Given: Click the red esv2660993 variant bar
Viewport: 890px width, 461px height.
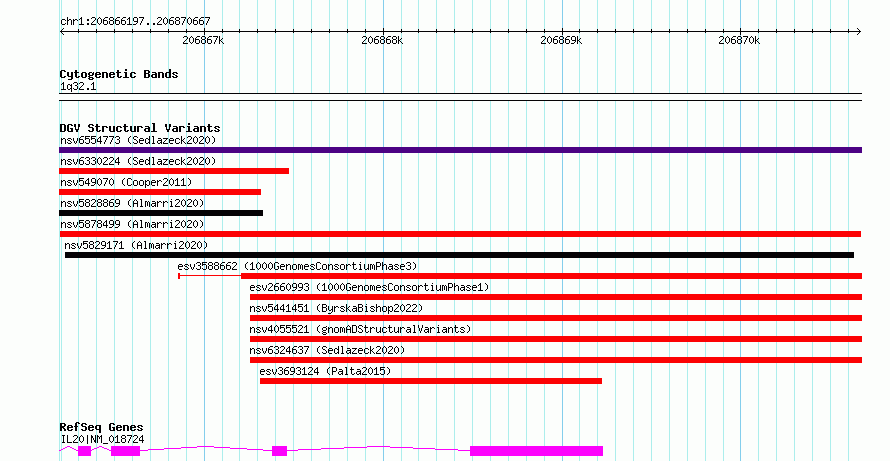Looking at the screenshot, I should tap(556, 297).
